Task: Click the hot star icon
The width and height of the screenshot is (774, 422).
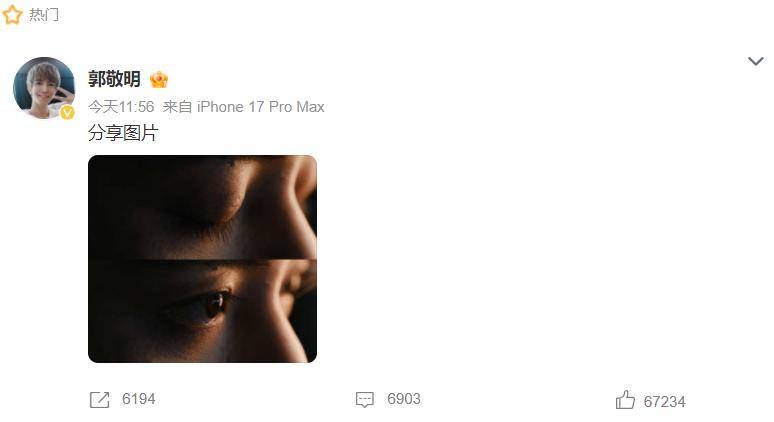Action: [12, 14]
